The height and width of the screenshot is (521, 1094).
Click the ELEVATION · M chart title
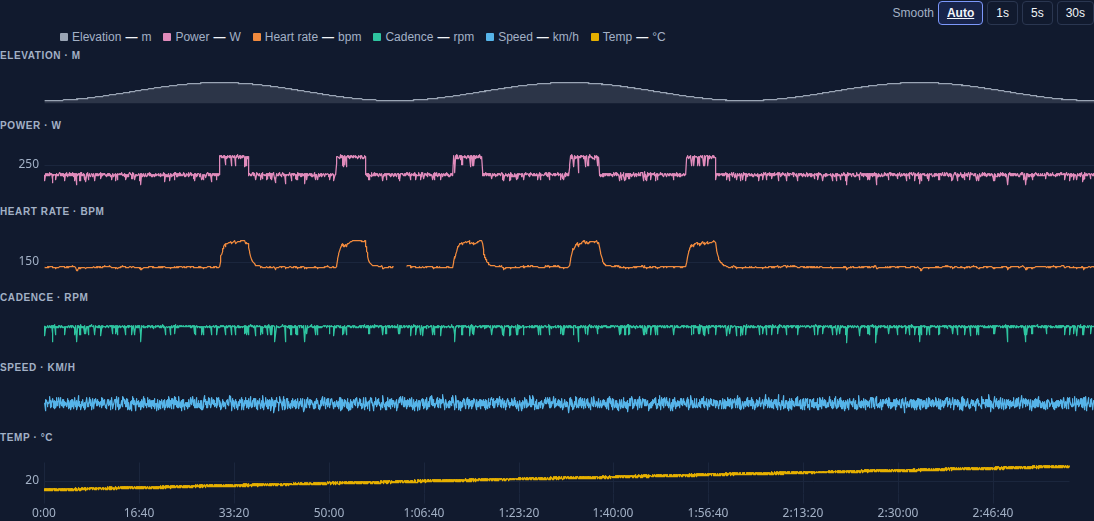coord(40,55)
